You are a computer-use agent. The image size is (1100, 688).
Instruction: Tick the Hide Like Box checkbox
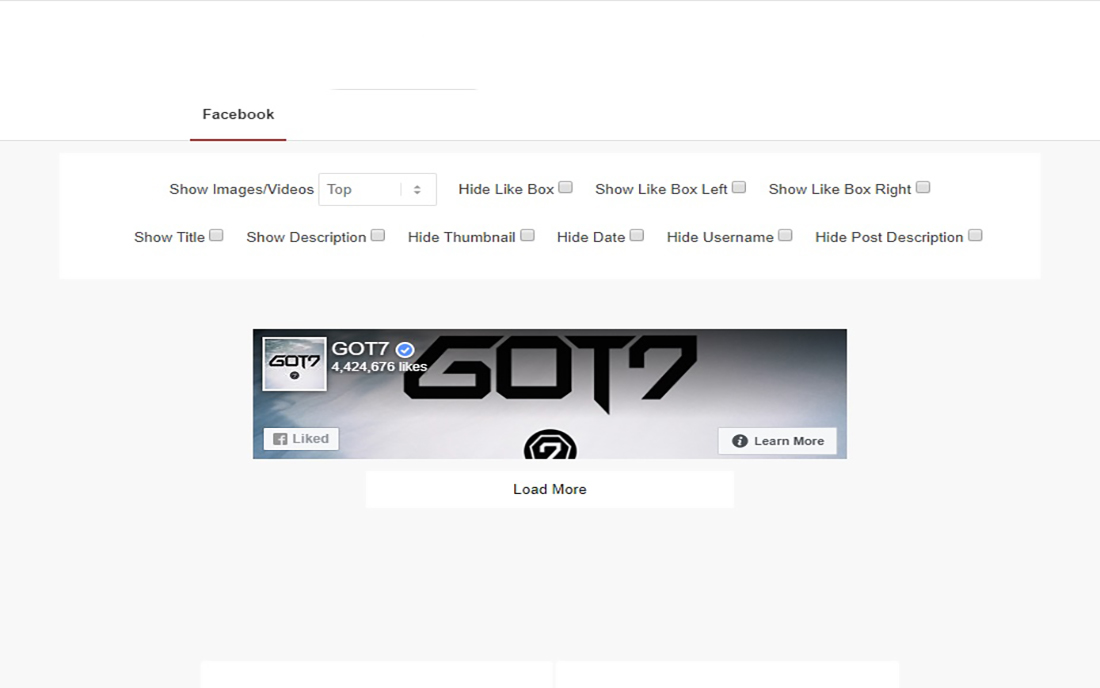pos(565,187)
